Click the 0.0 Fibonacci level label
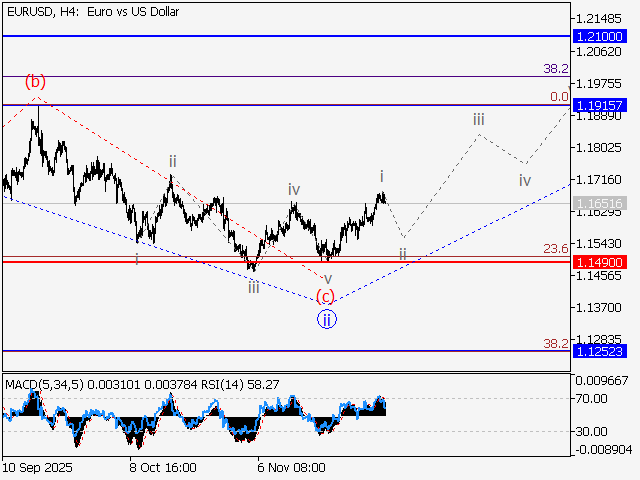This screenshot has height=480, width=640. (x=559, y=97)
